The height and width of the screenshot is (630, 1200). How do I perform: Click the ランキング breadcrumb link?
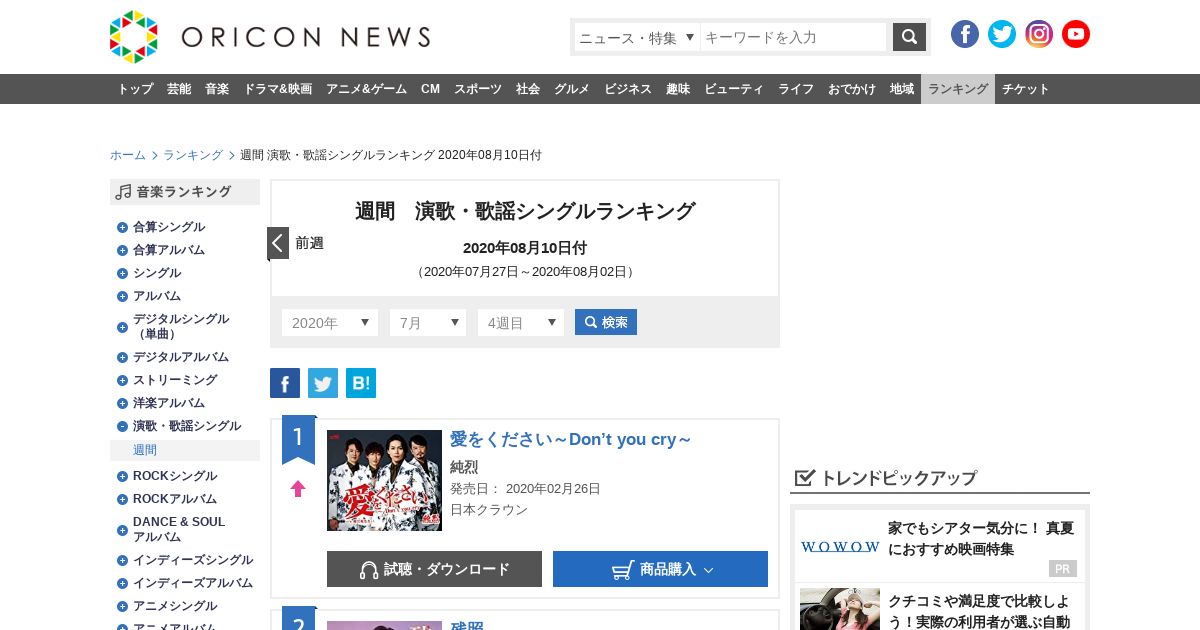tap(193, 155)
